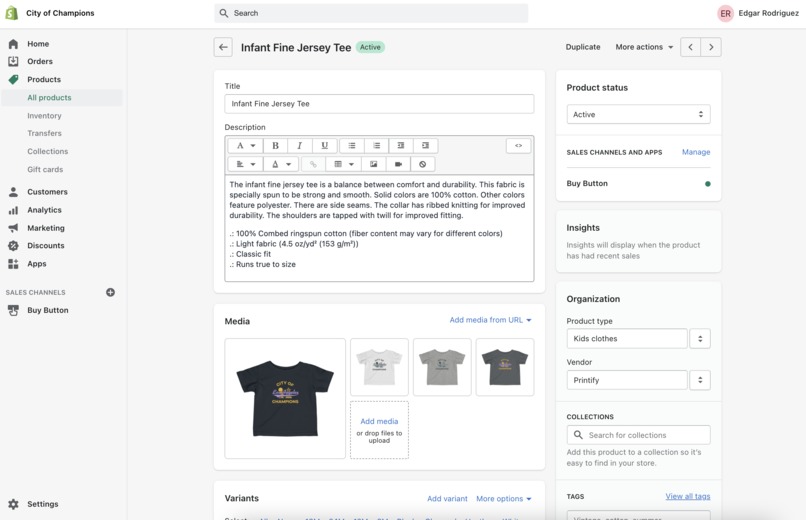Image resolution: width=806 pixels, height=520 pixels.
Task: Open text alignment dropdown
Action: click(245, 164)
